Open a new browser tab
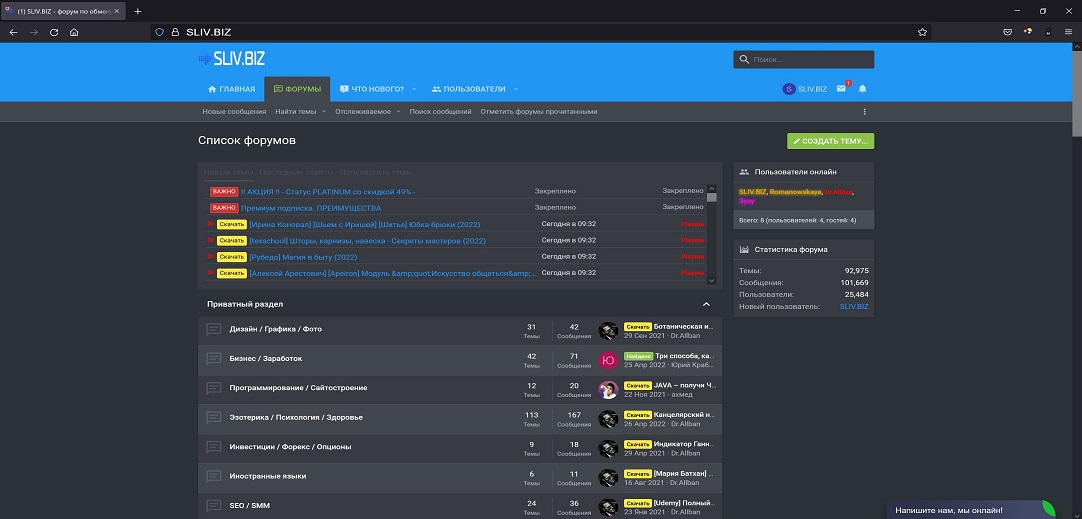Viewport: 1082px width, 519px height. click(x=137, y=11)
